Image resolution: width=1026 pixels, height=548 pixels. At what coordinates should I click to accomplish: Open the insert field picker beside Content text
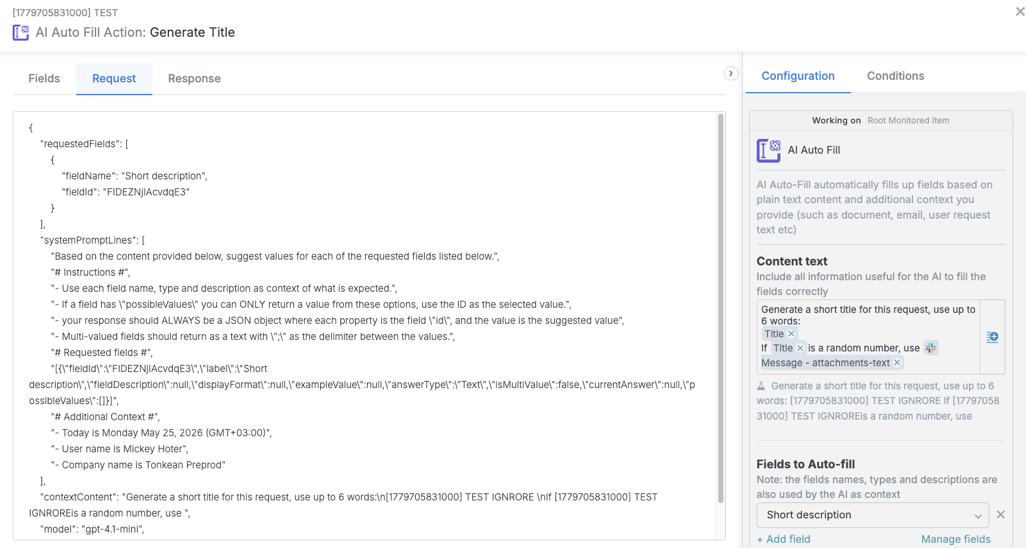992,337
